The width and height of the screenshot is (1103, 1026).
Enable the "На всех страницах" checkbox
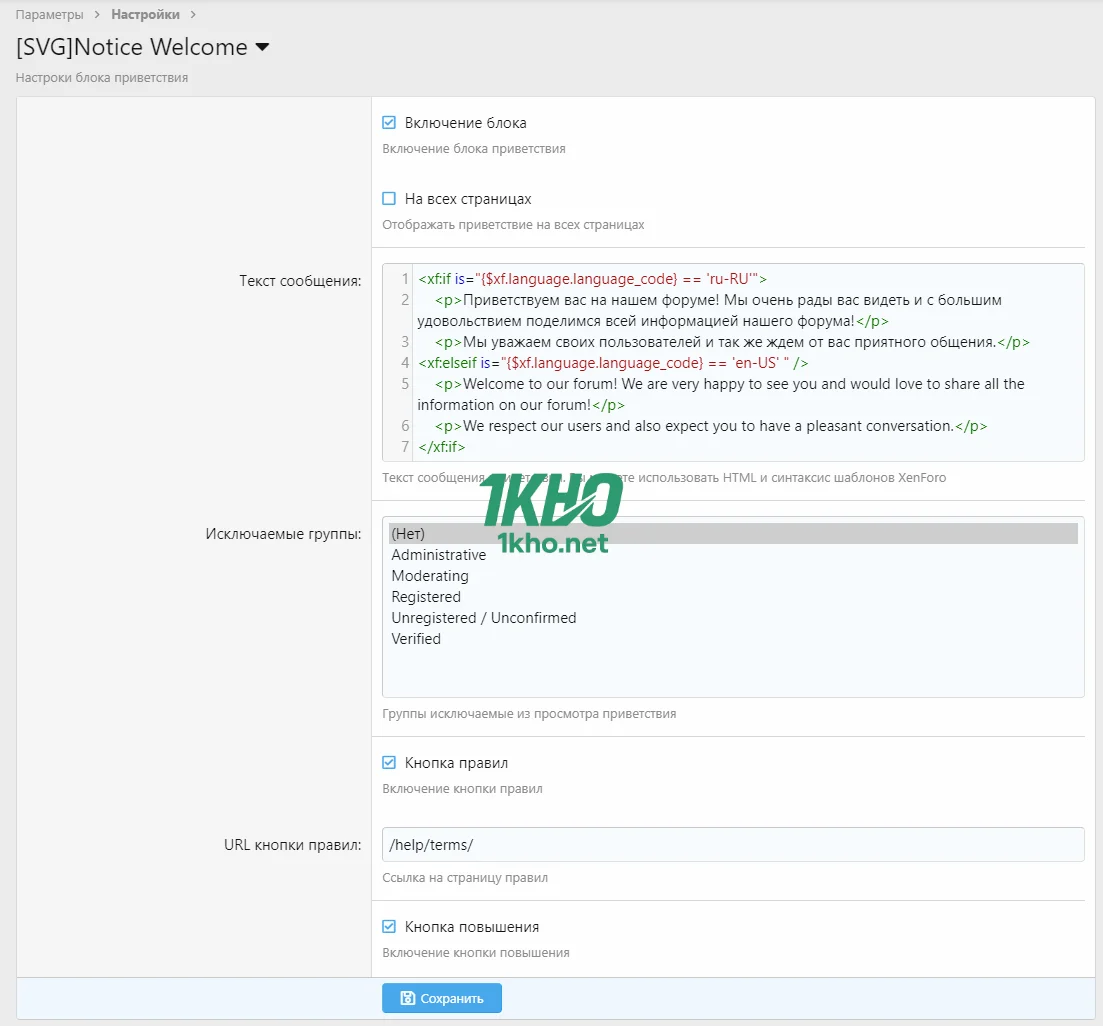pos(390,199)
